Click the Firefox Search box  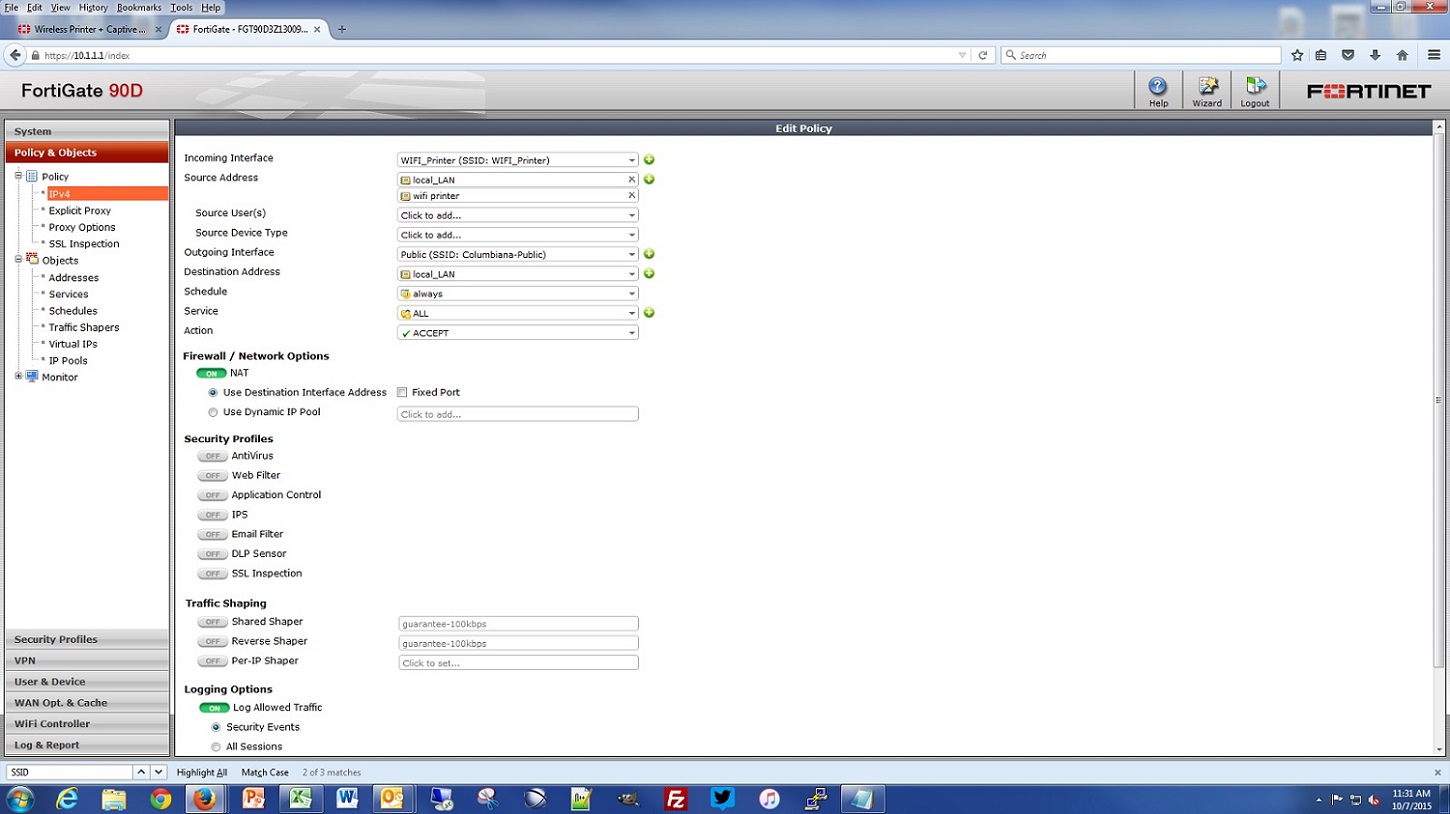pyautogui.click(x=1141, y=55)
